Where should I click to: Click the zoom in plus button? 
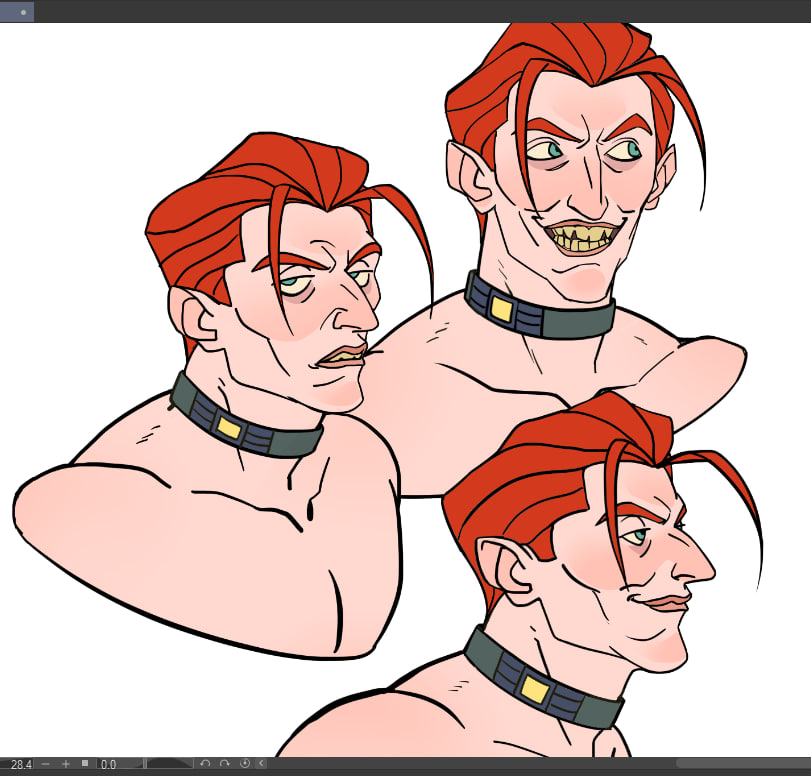66,764
